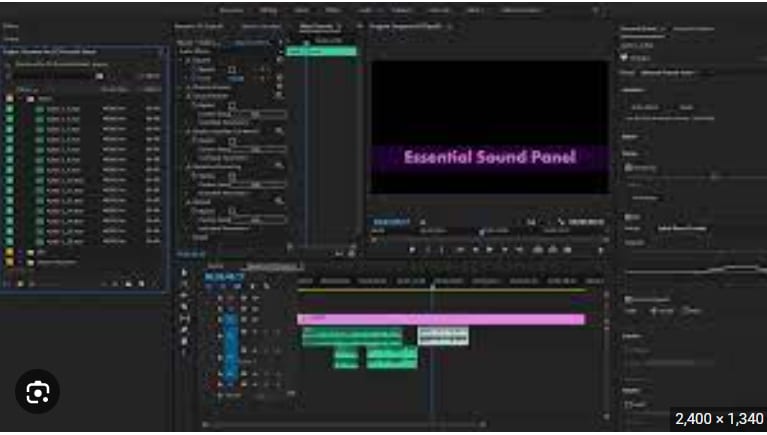Click the Export Frame camera icon
Screen dimensions: 767x435
pyautogui.click(x=567, y=250)
